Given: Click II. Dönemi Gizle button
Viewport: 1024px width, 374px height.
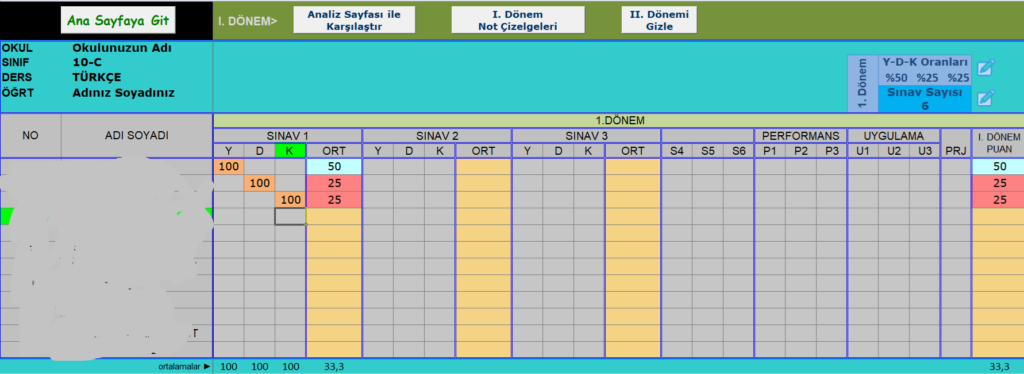Looking at the screenshot, I should (x=659, y=20).
